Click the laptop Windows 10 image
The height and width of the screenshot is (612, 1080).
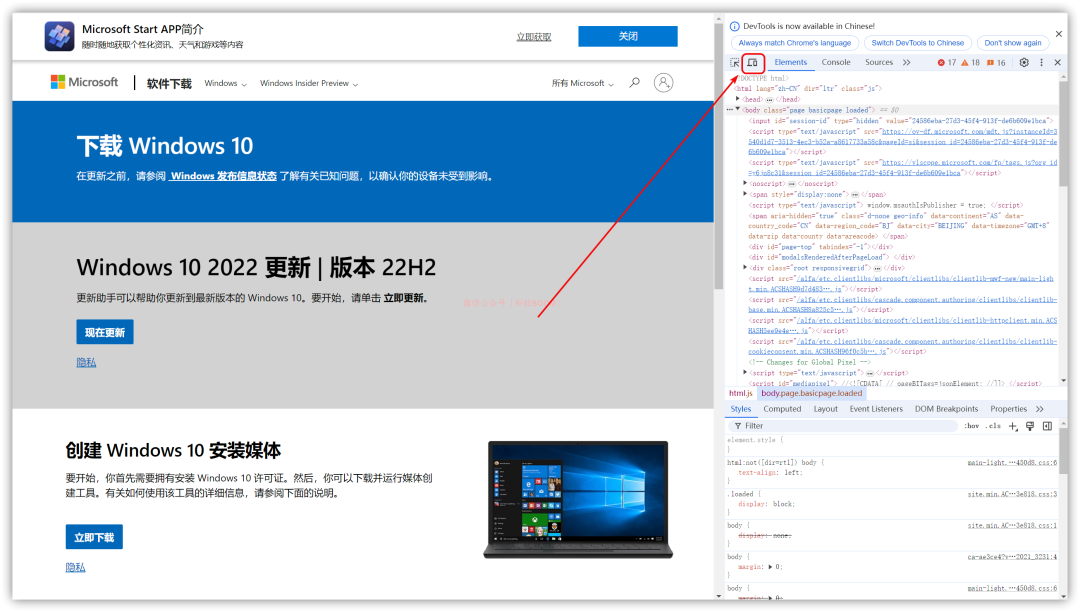(x=578, y=500)
